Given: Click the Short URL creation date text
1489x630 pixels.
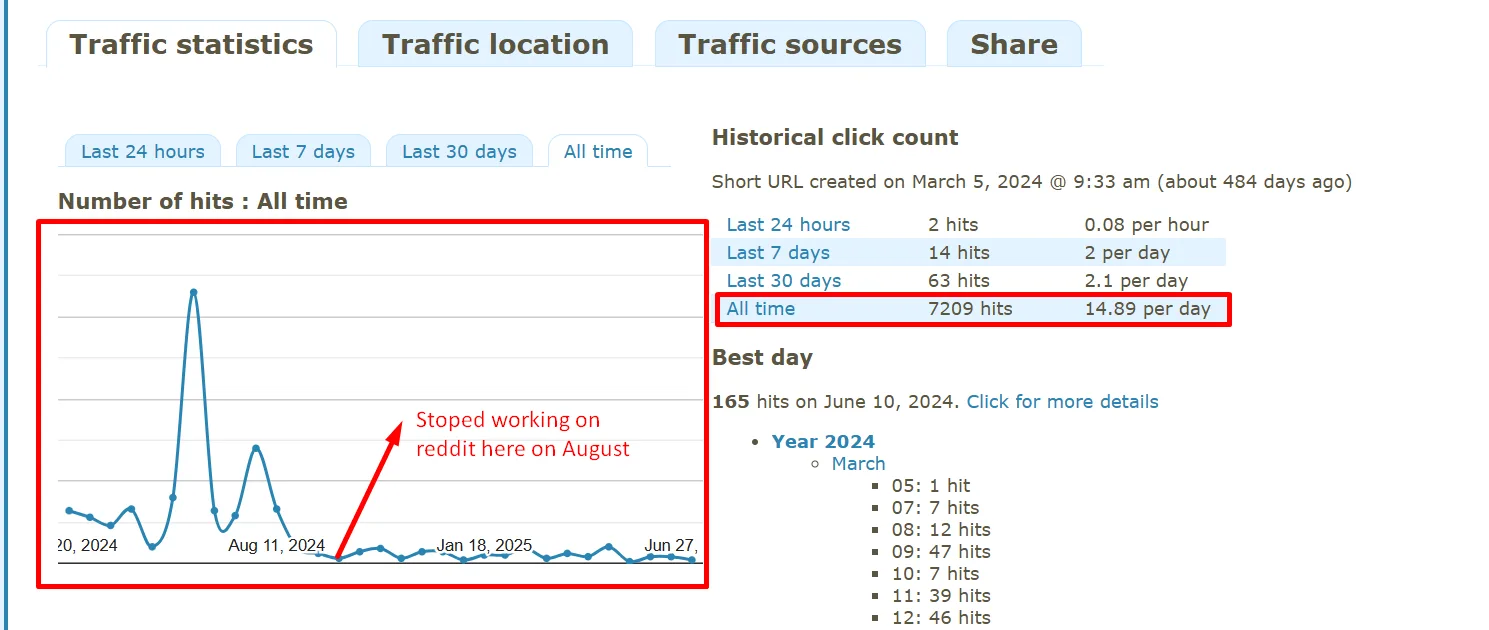Looking at the screenshot, I should click(1031, 182).
